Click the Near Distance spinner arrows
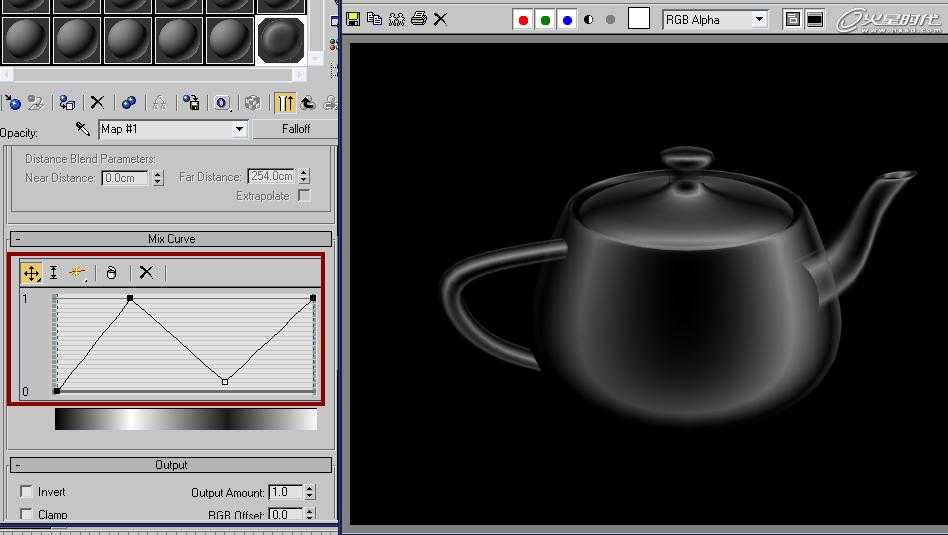Image resolution: width=948 pixels, height=535 pixels. pos(158,178)
